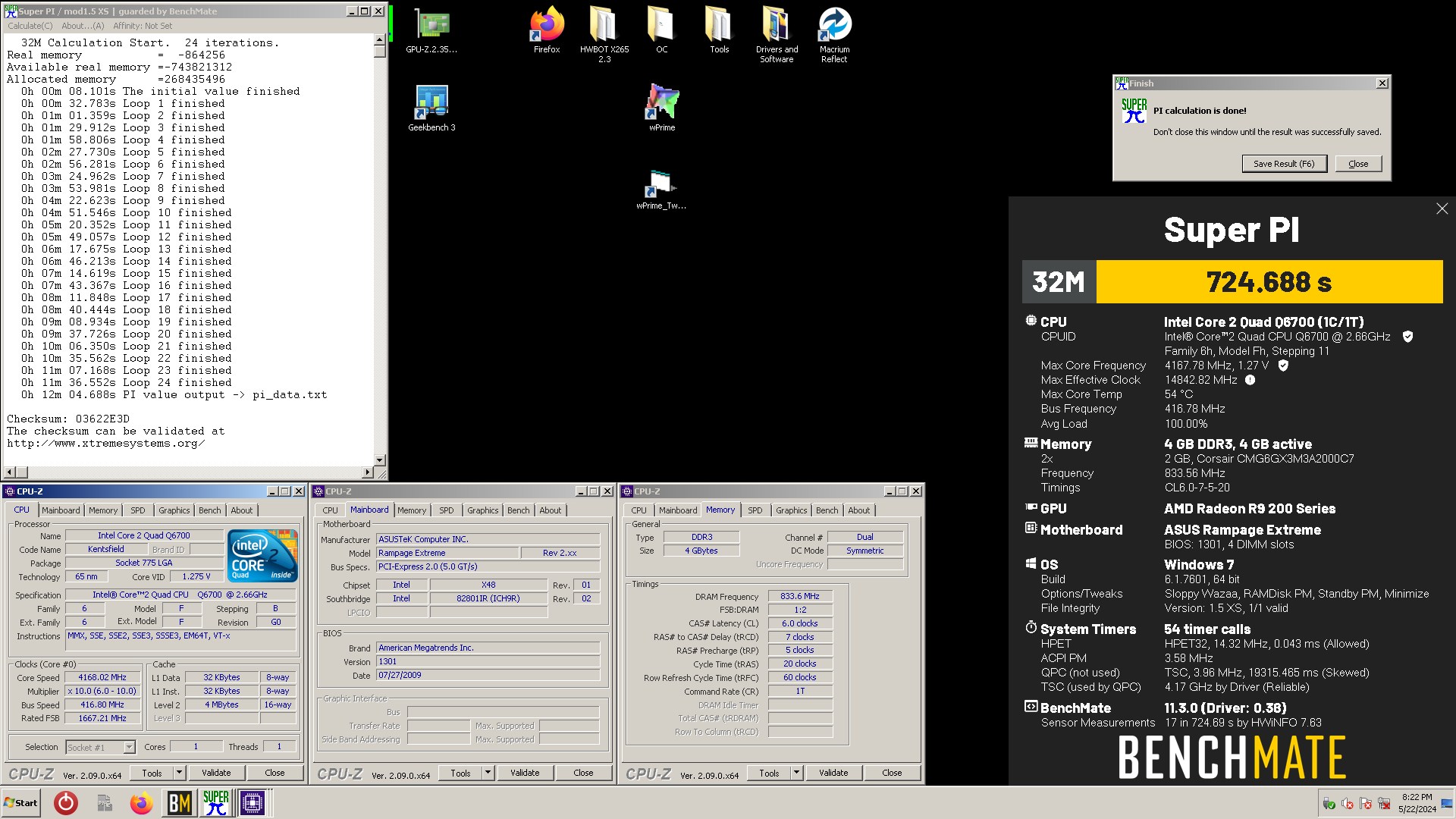
Task: Open the GPU-Z desktop shortcut
Action: click(x=431, y=32)
